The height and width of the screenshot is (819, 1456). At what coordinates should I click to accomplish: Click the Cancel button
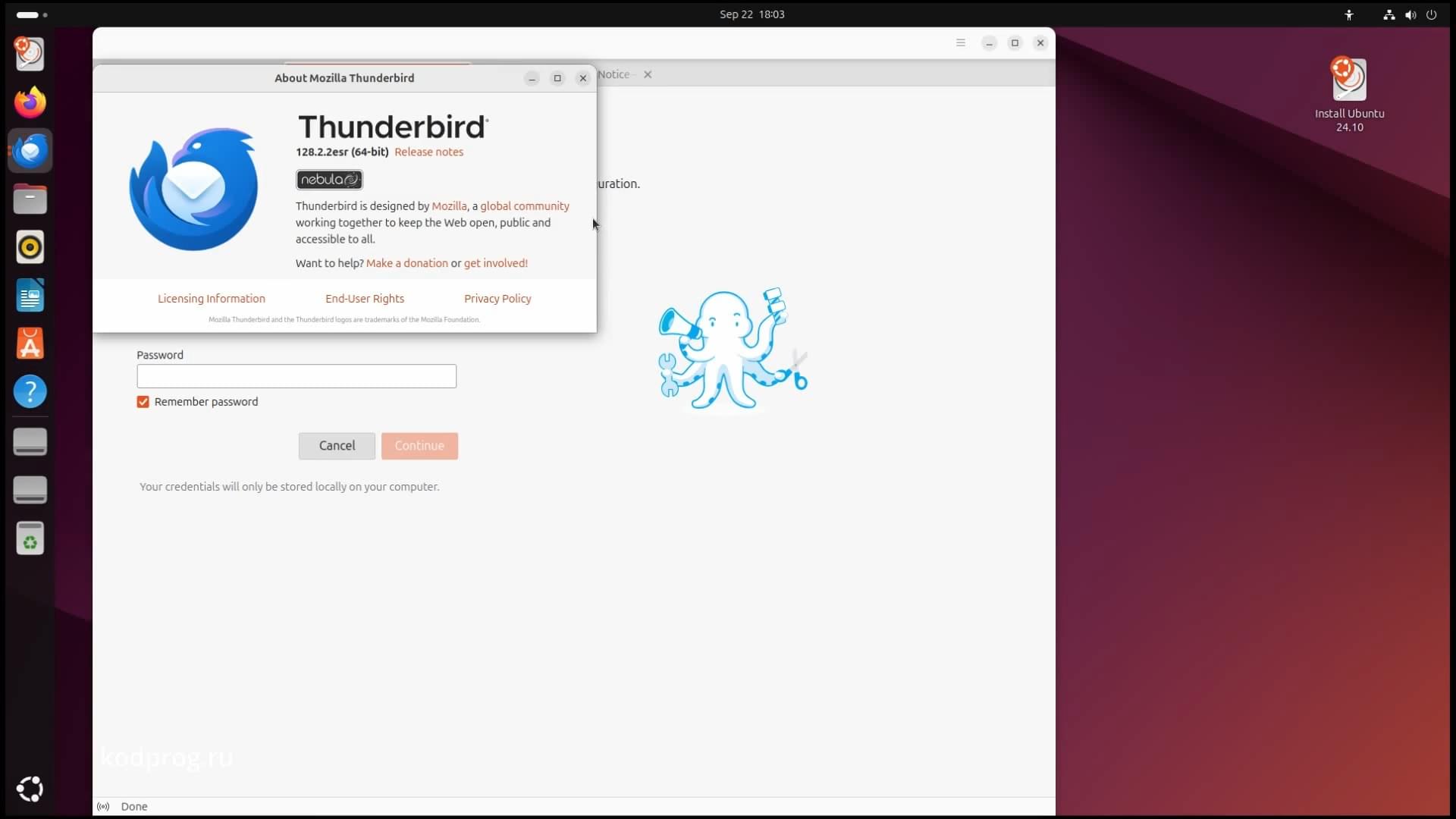click(x=337, y=446)
